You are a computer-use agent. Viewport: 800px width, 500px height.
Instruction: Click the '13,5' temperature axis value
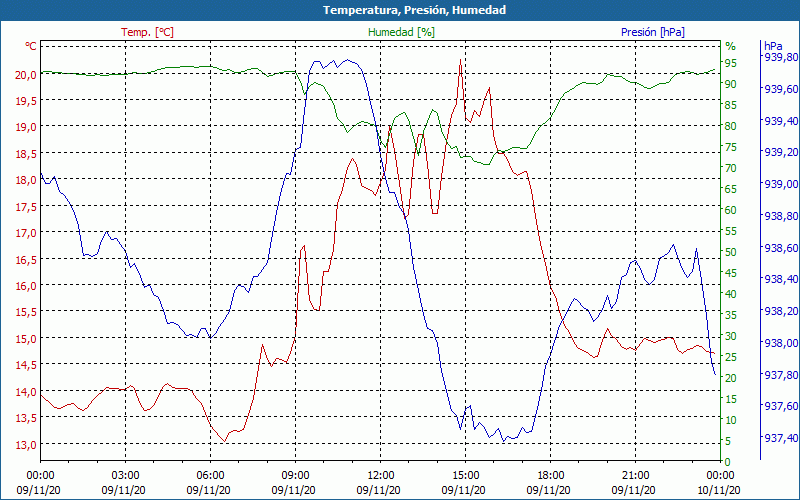pyautogui.click(x=26, y=418)
